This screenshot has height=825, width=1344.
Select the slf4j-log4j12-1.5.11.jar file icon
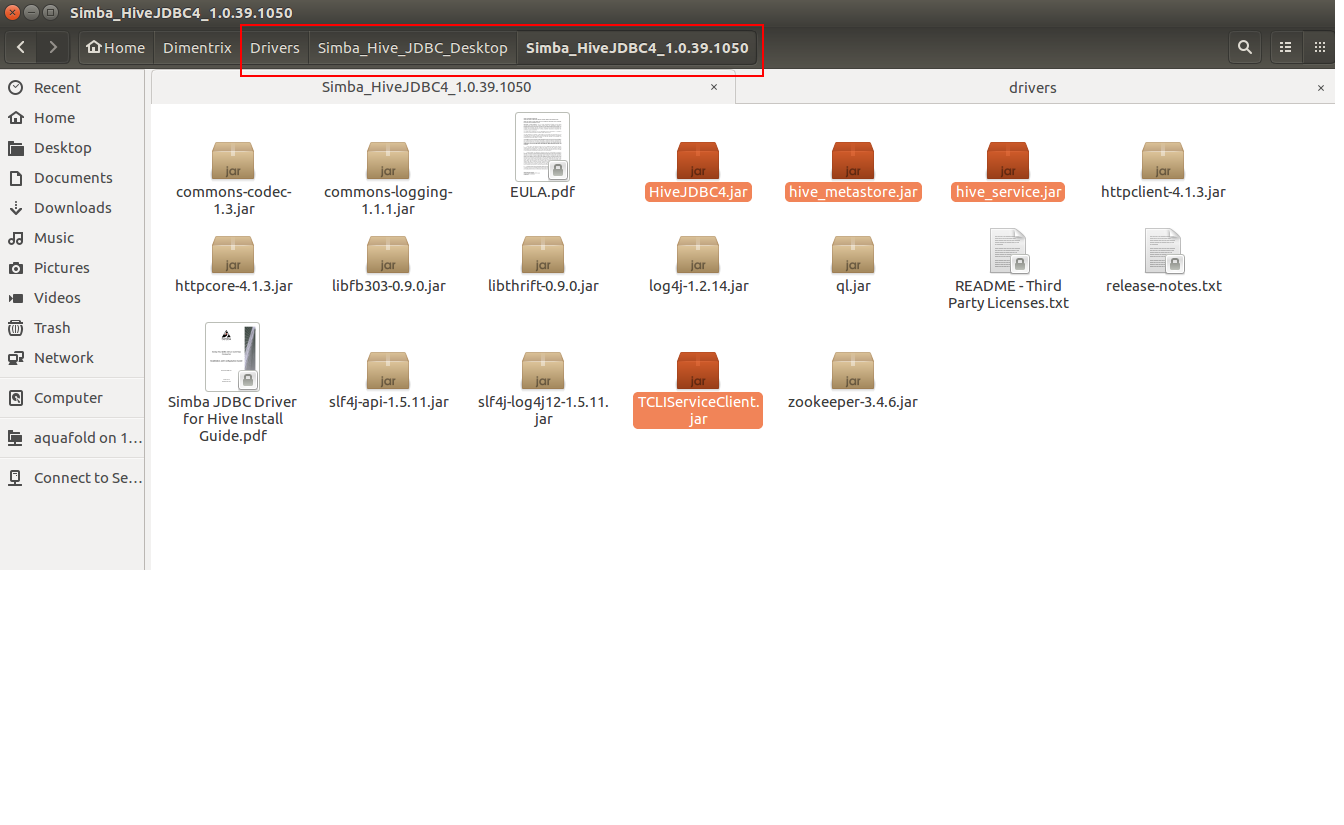(x=543, y=370)
